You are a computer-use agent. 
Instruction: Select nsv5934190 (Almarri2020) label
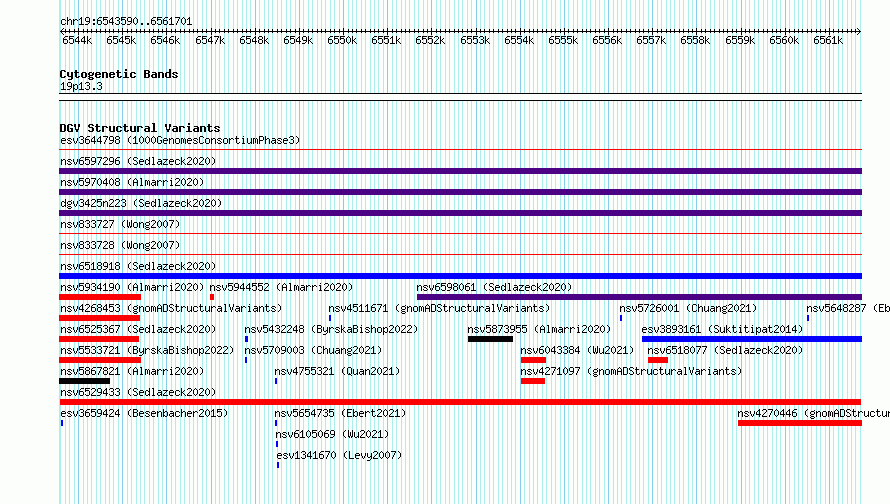pos(132,287)
